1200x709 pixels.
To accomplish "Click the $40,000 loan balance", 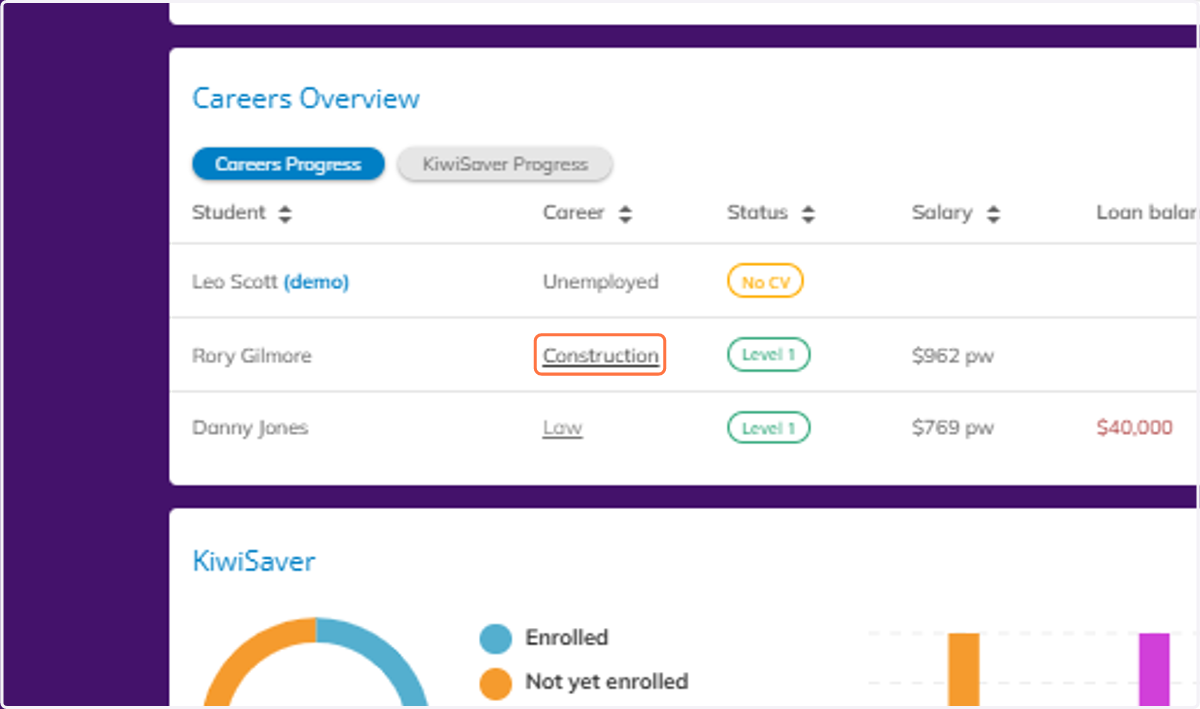I will click(1134, 428).
